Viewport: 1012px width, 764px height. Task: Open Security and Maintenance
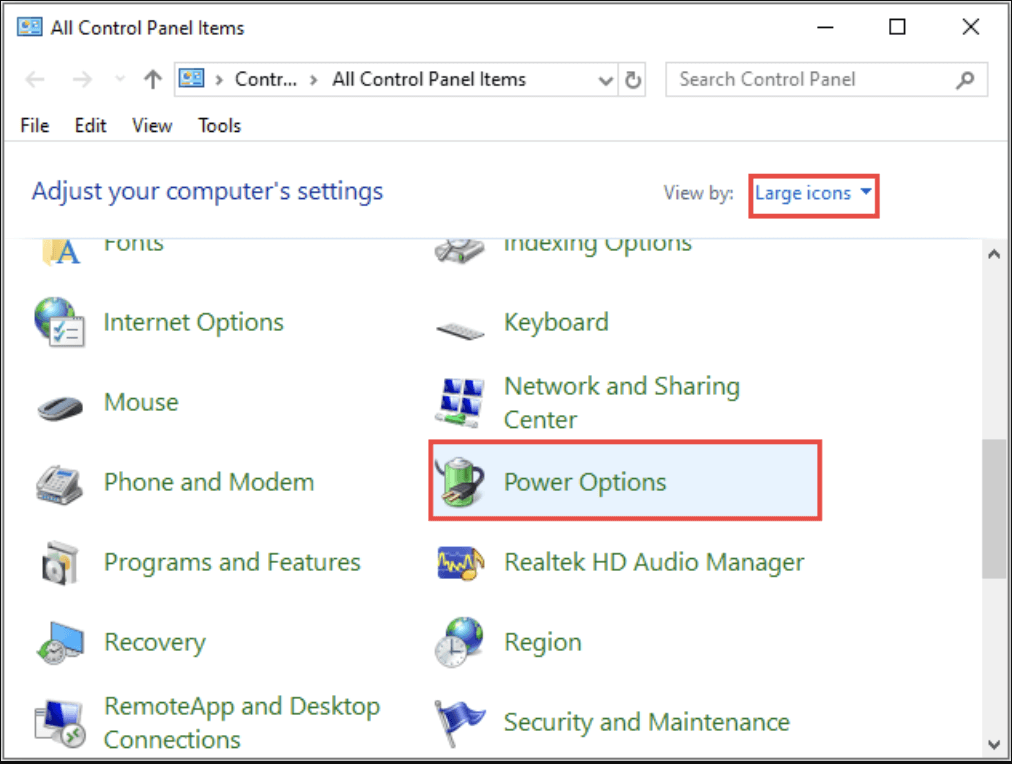click(645, 722)
